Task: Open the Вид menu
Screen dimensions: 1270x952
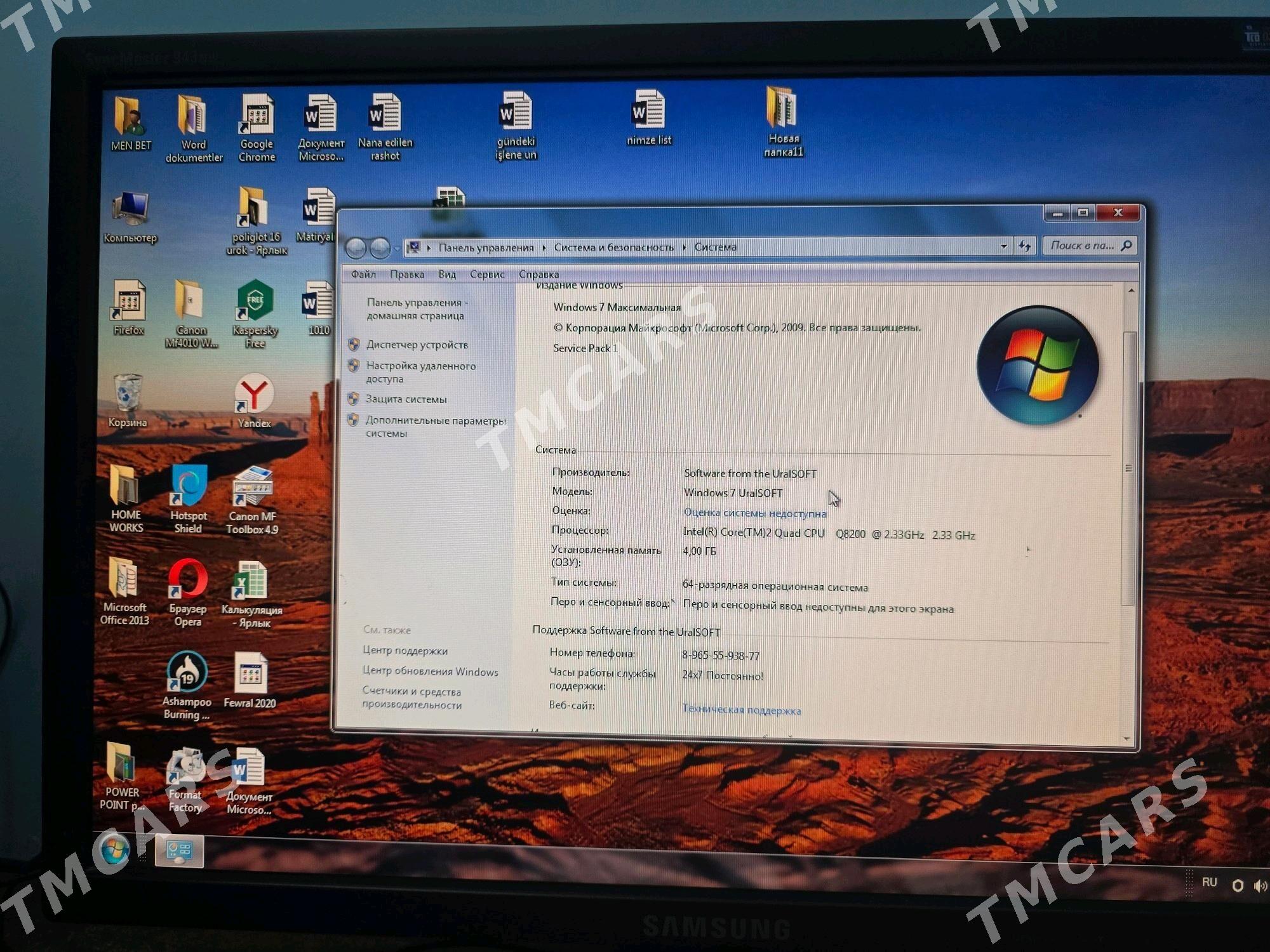Action: click(447, 274)
